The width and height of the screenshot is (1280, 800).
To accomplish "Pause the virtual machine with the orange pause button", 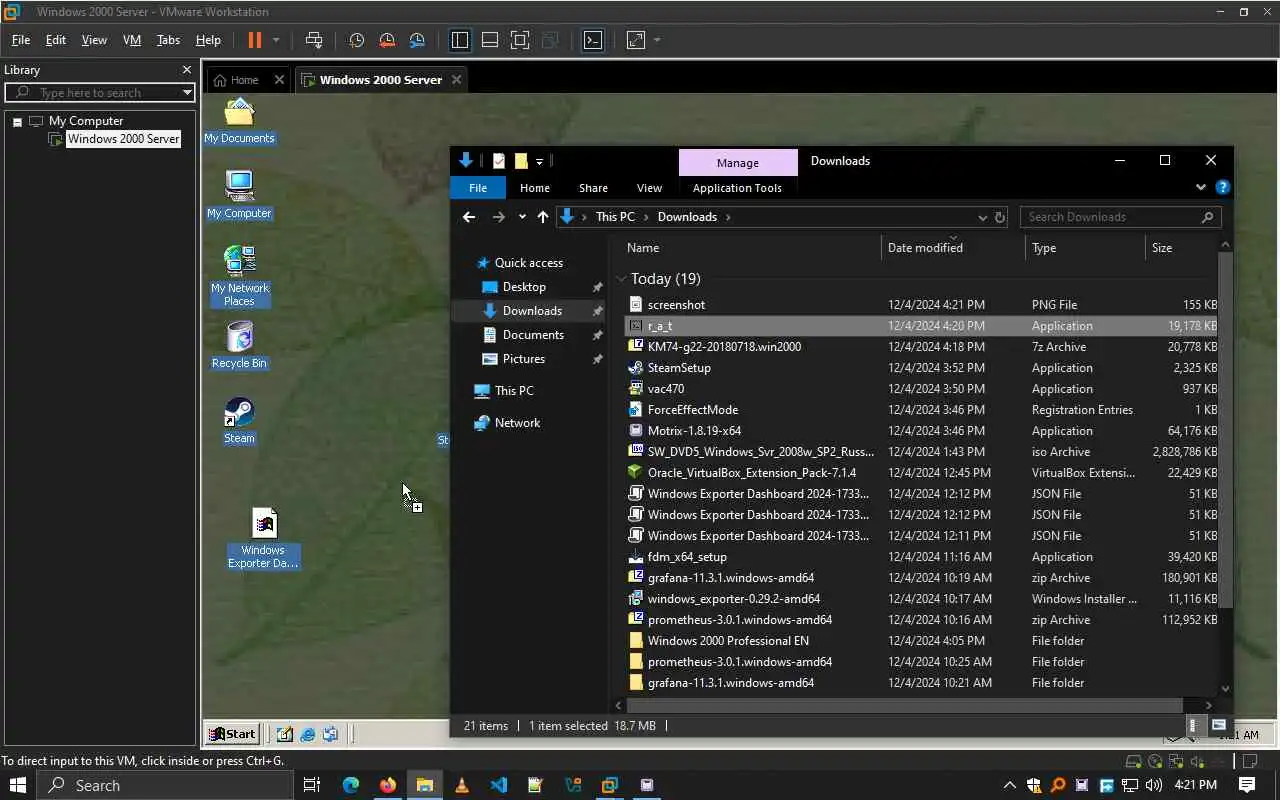I will point(254,40).
